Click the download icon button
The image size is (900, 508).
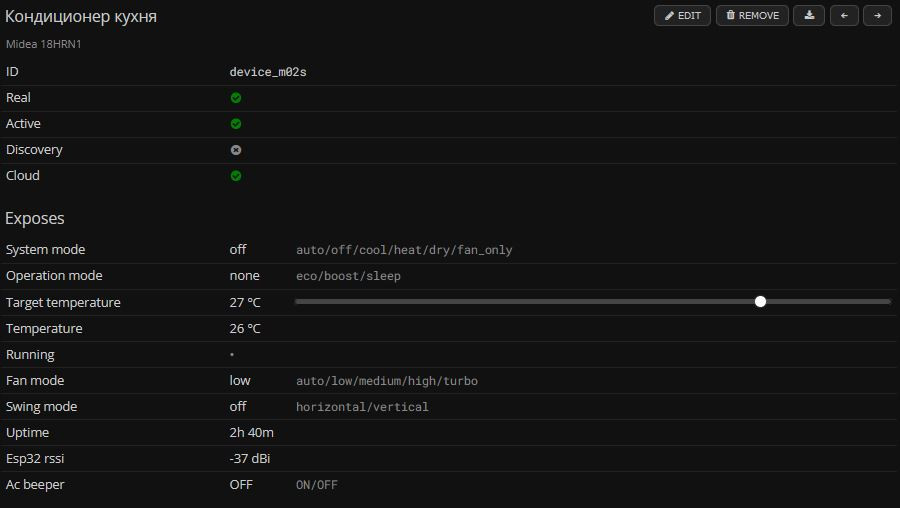pyautogui.click(x=809, y=16)
